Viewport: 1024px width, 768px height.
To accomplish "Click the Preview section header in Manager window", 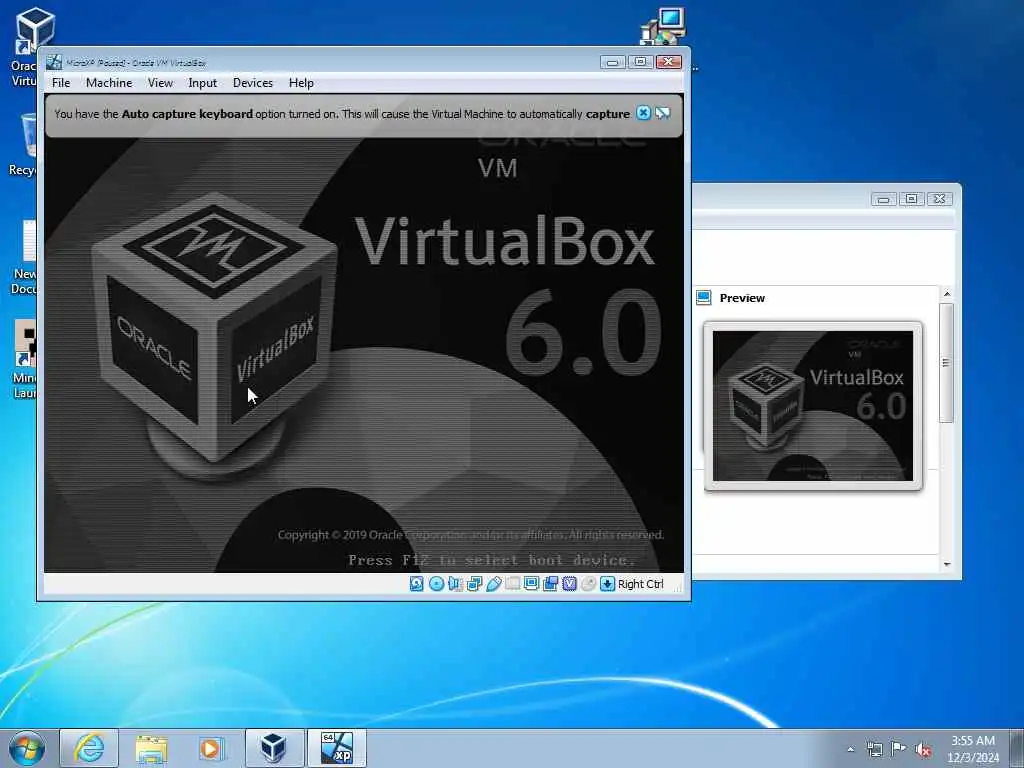I will [742, 298].
